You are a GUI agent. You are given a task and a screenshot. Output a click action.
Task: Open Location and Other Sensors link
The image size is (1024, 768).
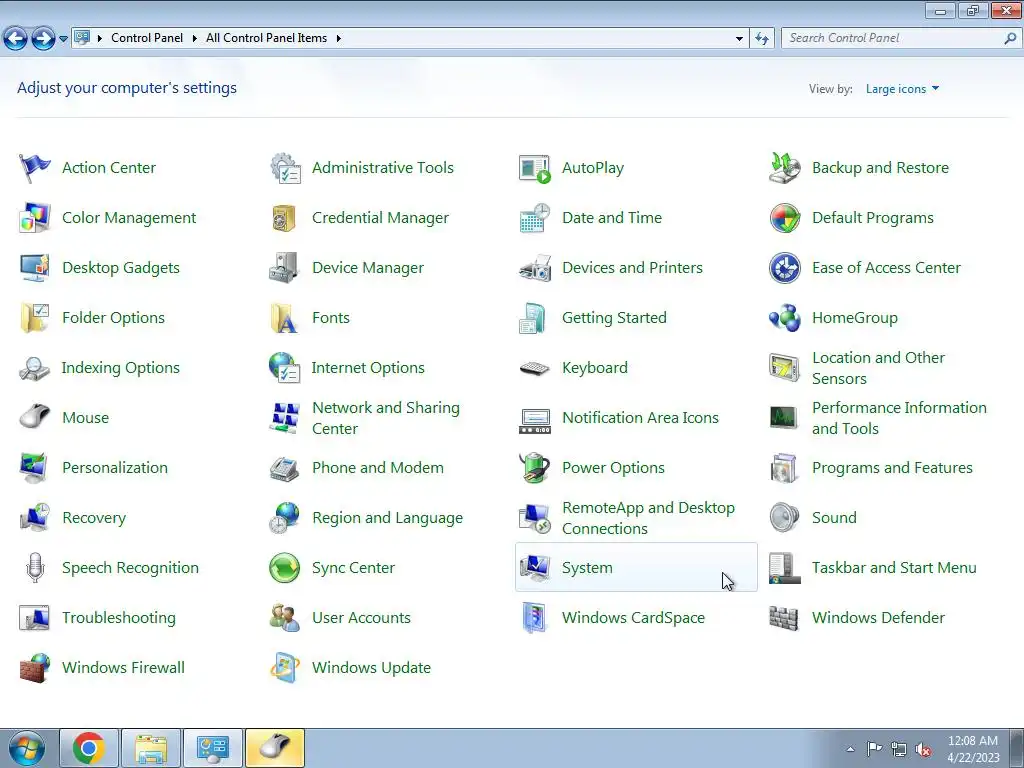click(878, 368)
